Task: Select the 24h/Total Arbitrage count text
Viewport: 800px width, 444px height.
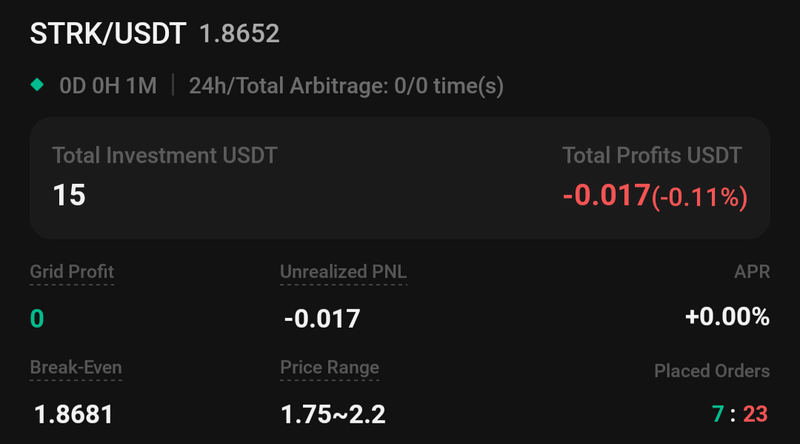Action: 346,86
